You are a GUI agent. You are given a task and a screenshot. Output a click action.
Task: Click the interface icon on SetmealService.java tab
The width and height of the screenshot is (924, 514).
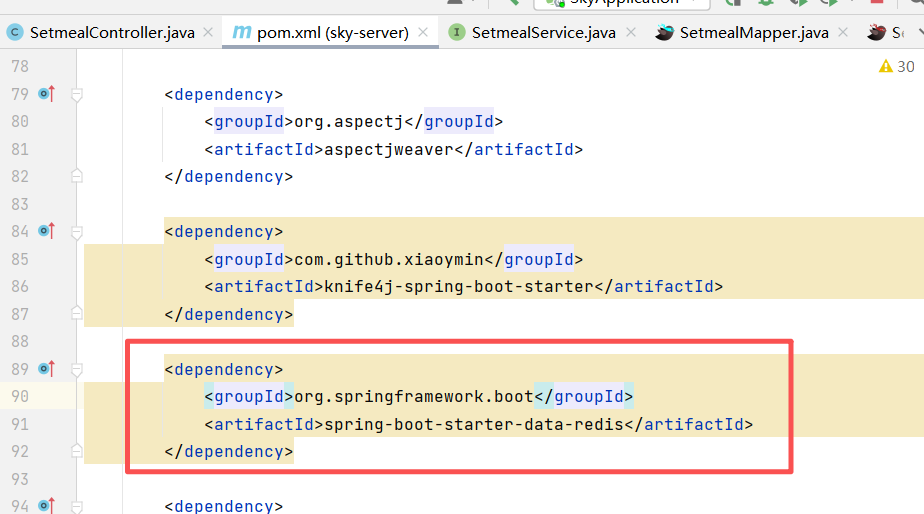(x=457, y=32)
